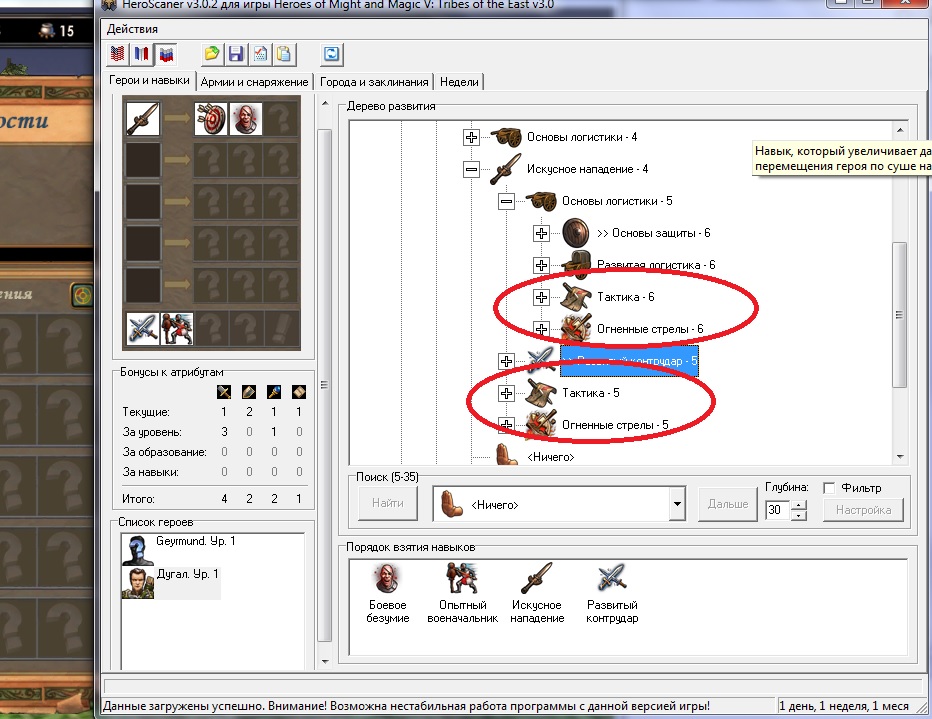Click the defense attribute column icon
Viewport: 932px width, 719px height.
(249, 392)
